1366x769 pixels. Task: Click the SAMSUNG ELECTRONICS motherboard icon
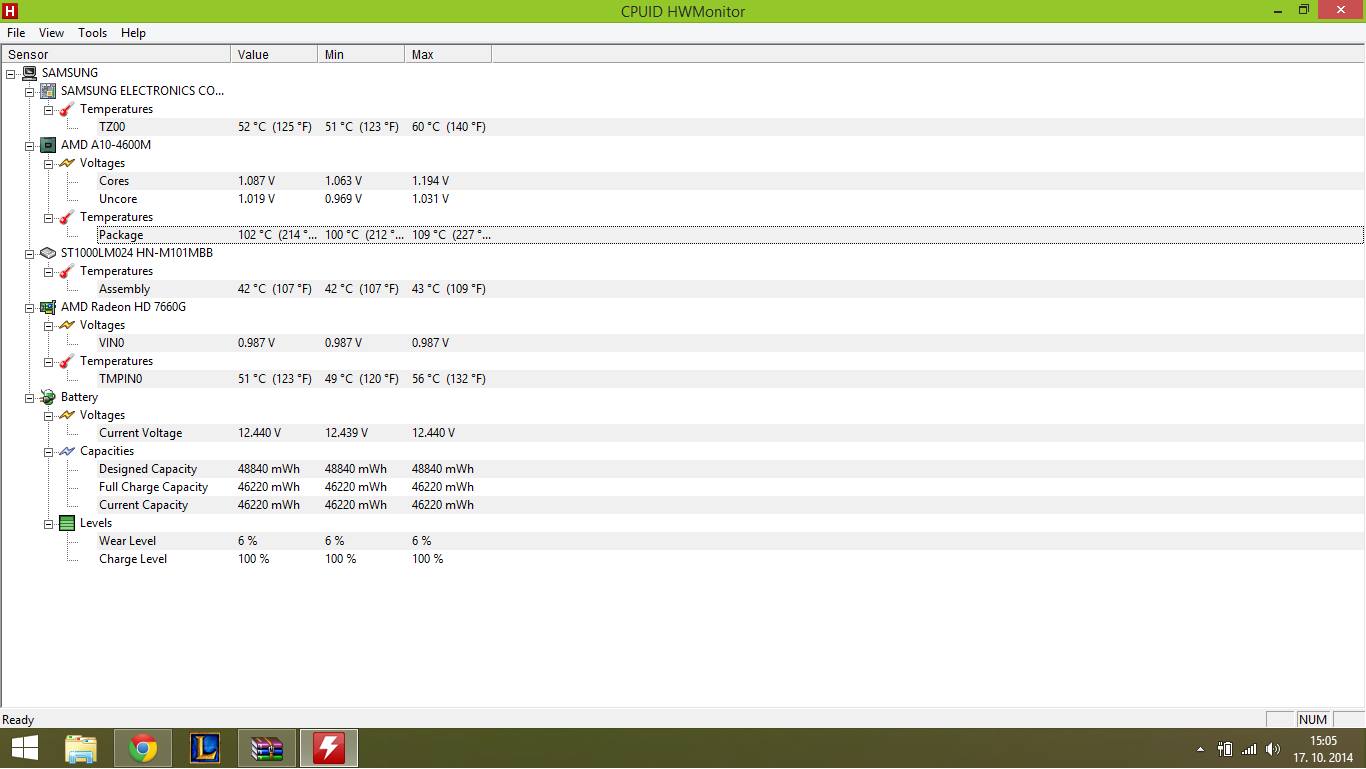pyautogui.click(x=48, y=91)
